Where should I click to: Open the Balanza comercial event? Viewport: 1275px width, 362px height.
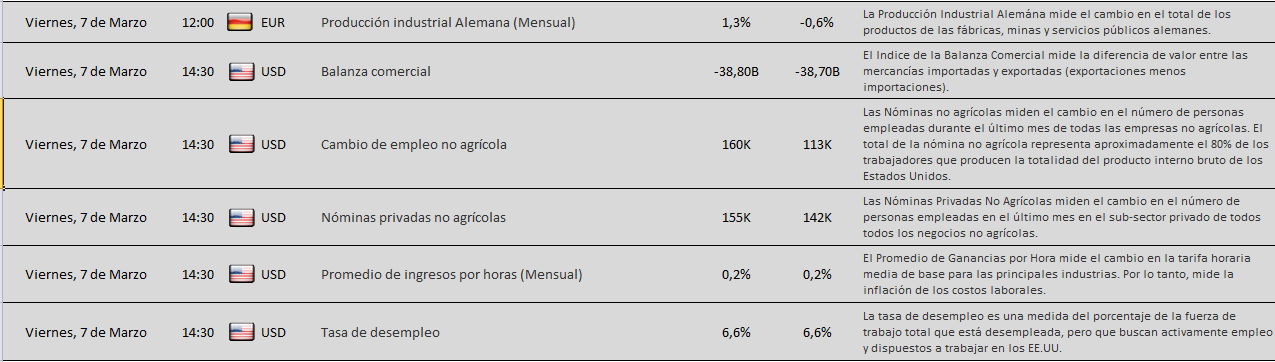(376, 71)
